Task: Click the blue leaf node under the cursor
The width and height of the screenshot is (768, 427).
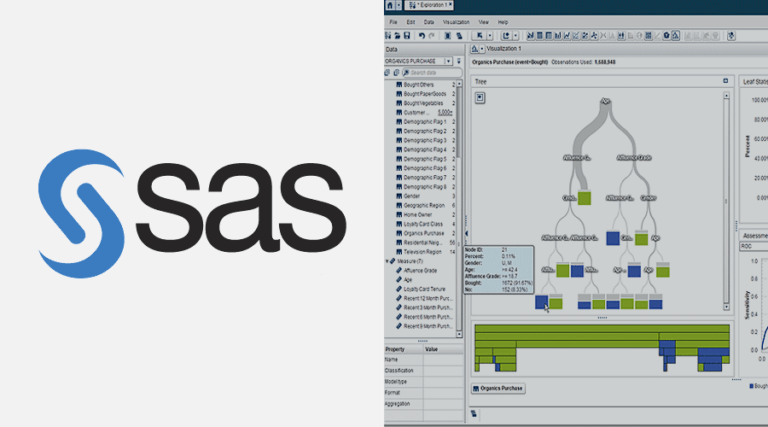Action: [541, 300]
